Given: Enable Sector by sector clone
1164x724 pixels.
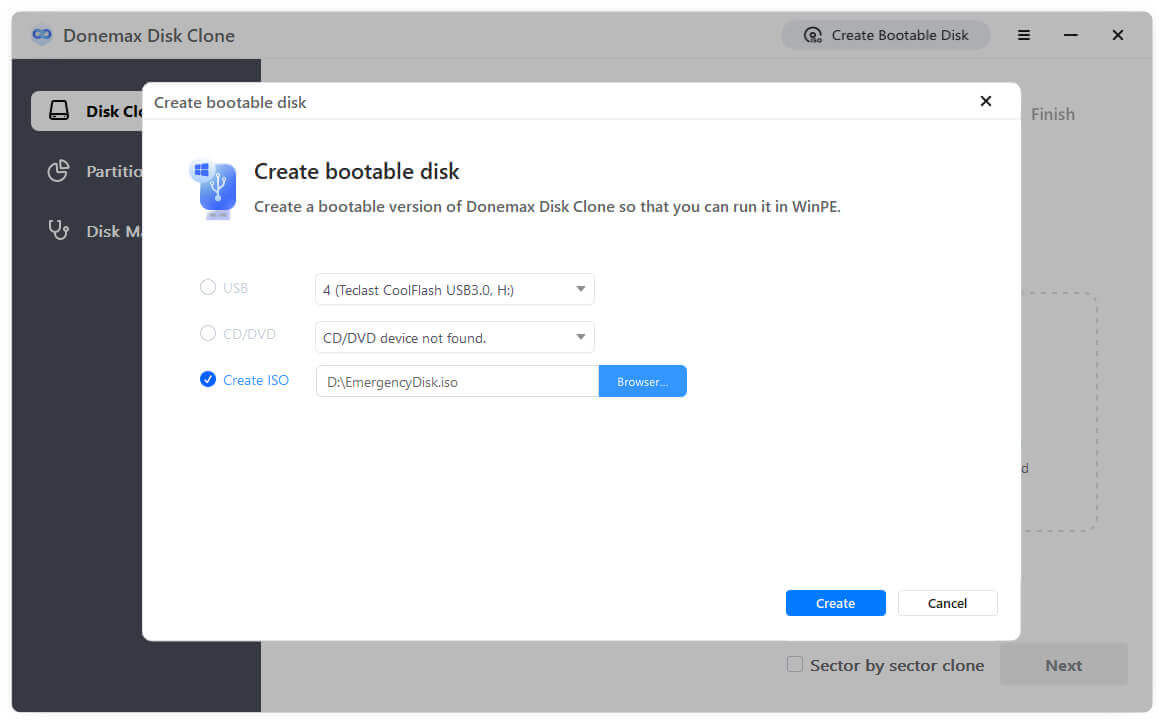Looking at the screenshot, I should pos(794,664).
